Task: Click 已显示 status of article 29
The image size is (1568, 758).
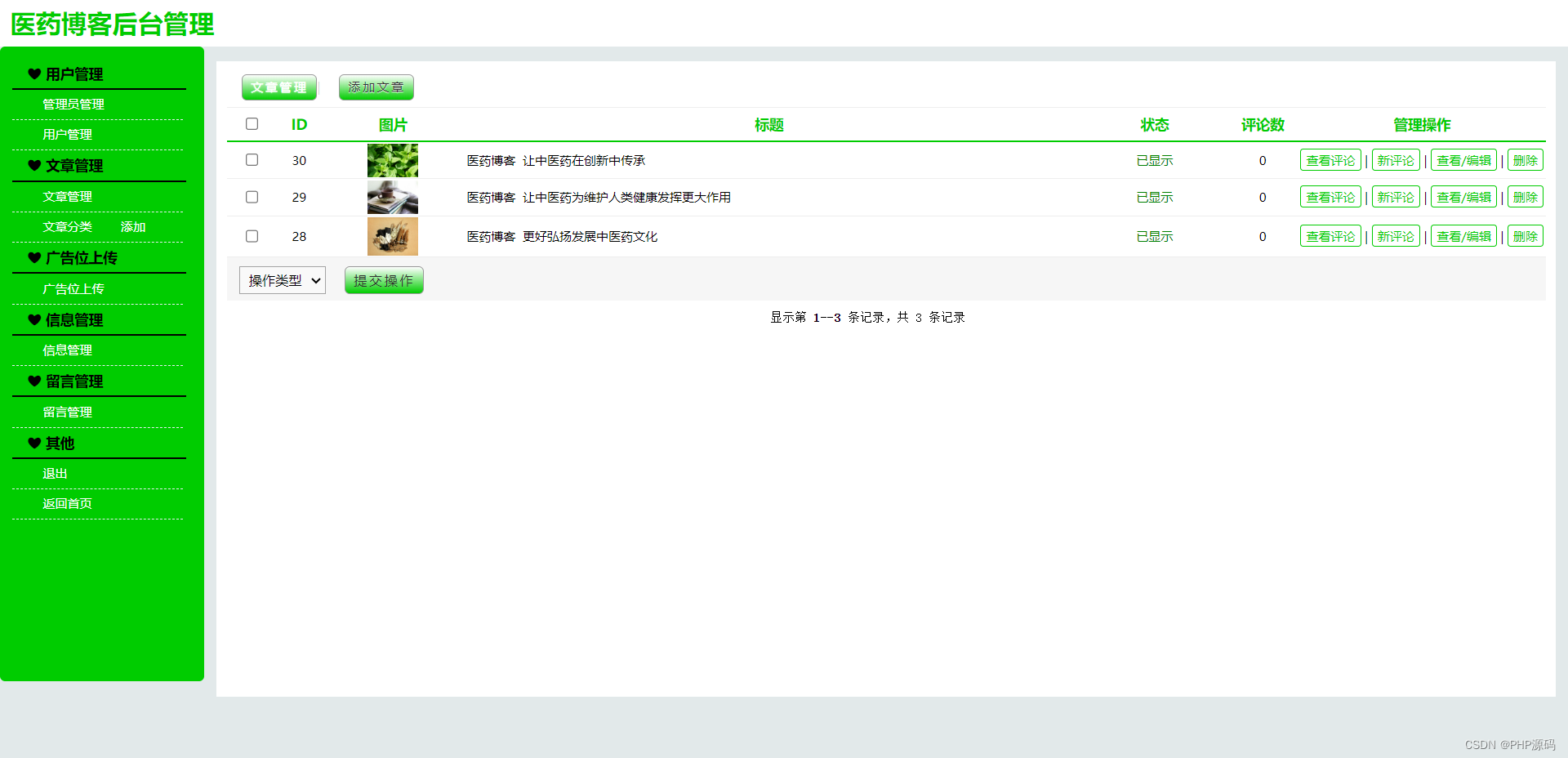Action: (1155, 198)
